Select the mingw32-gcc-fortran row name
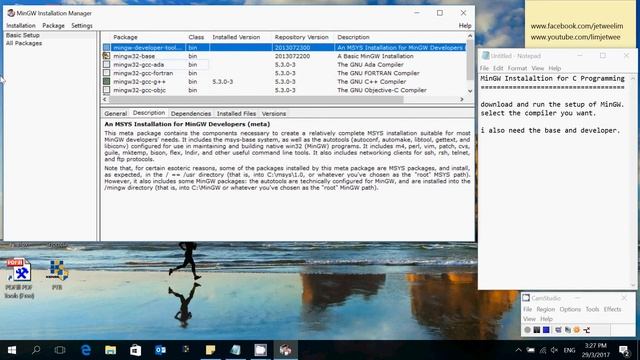 pyautogui.click(x=143, y=73)
